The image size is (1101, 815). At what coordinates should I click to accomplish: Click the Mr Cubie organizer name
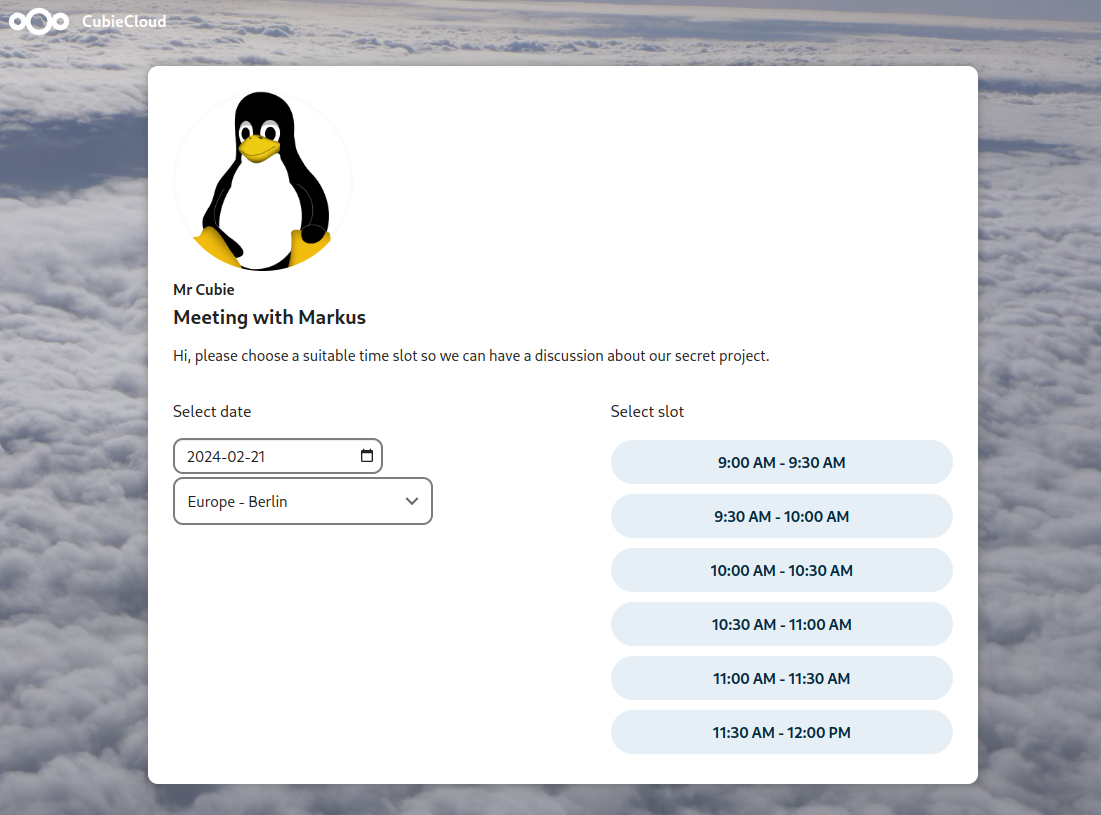tap(203, 289)
